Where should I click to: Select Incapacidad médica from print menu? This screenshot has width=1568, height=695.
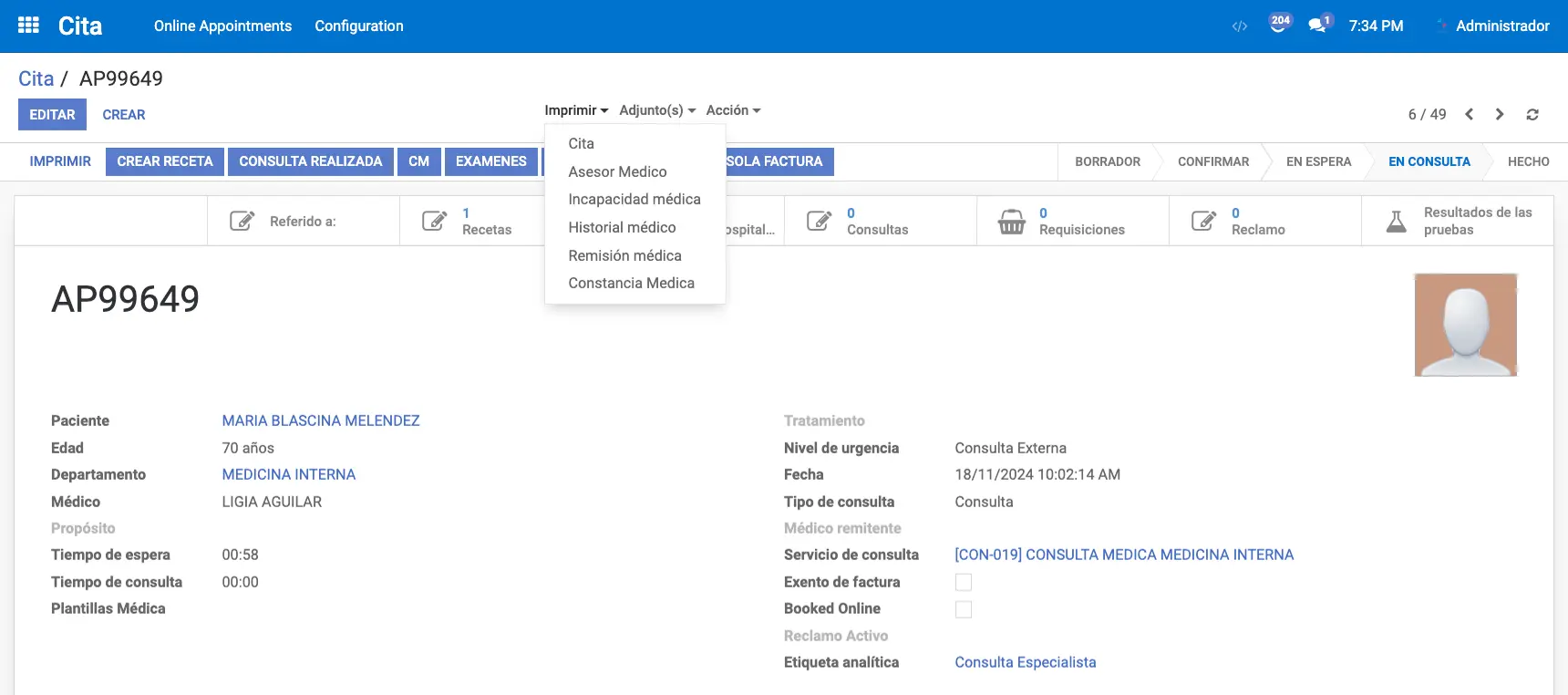tap(634, 199)
